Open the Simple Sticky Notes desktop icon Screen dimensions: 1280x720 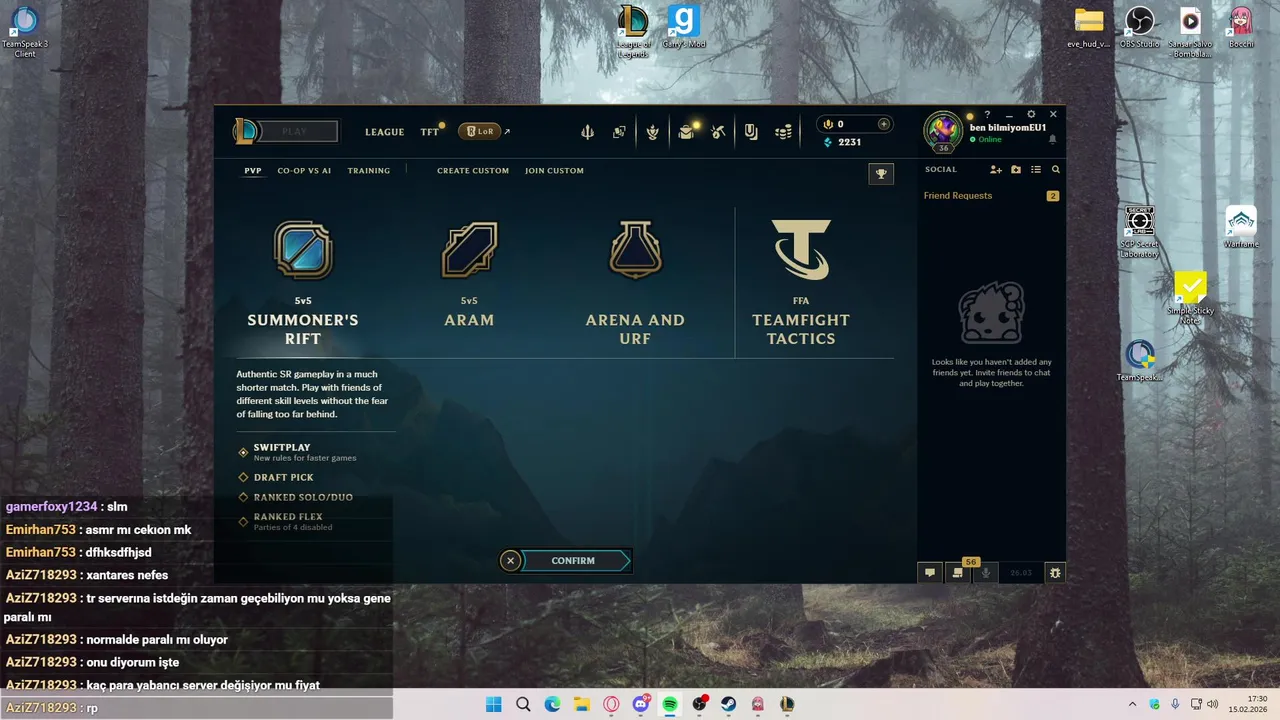[x=1190, y=297]
